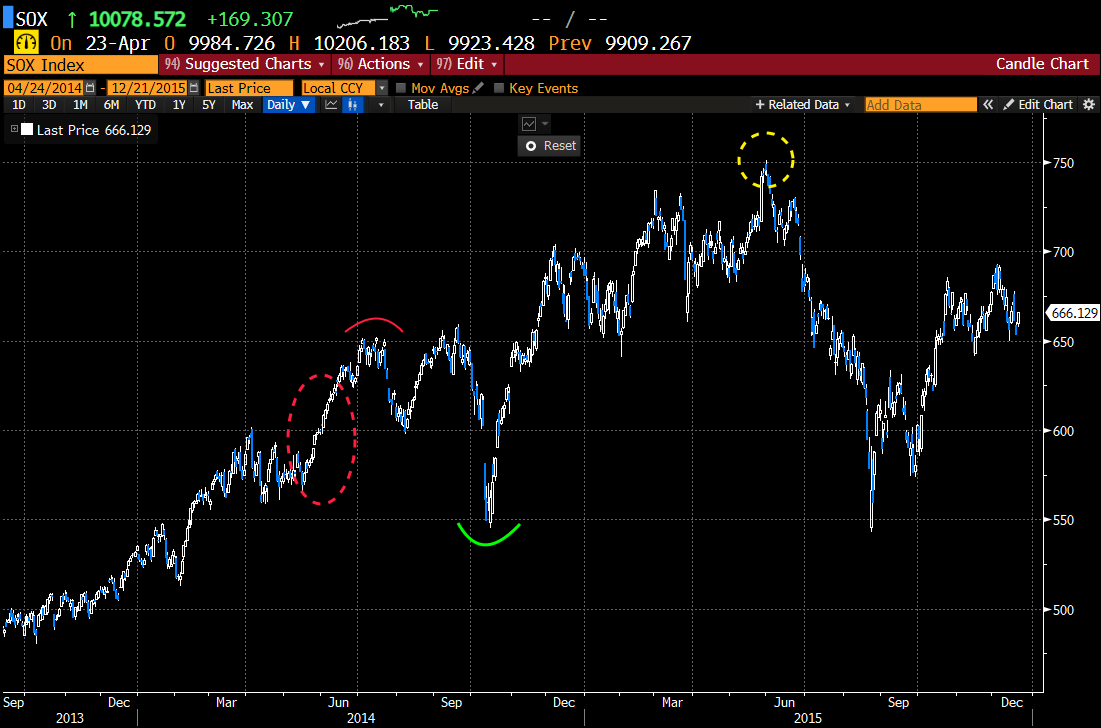Viewport: 1101px width, 728px height.
Task: Enable the Key Events checkbox
Action: point(499,88)
